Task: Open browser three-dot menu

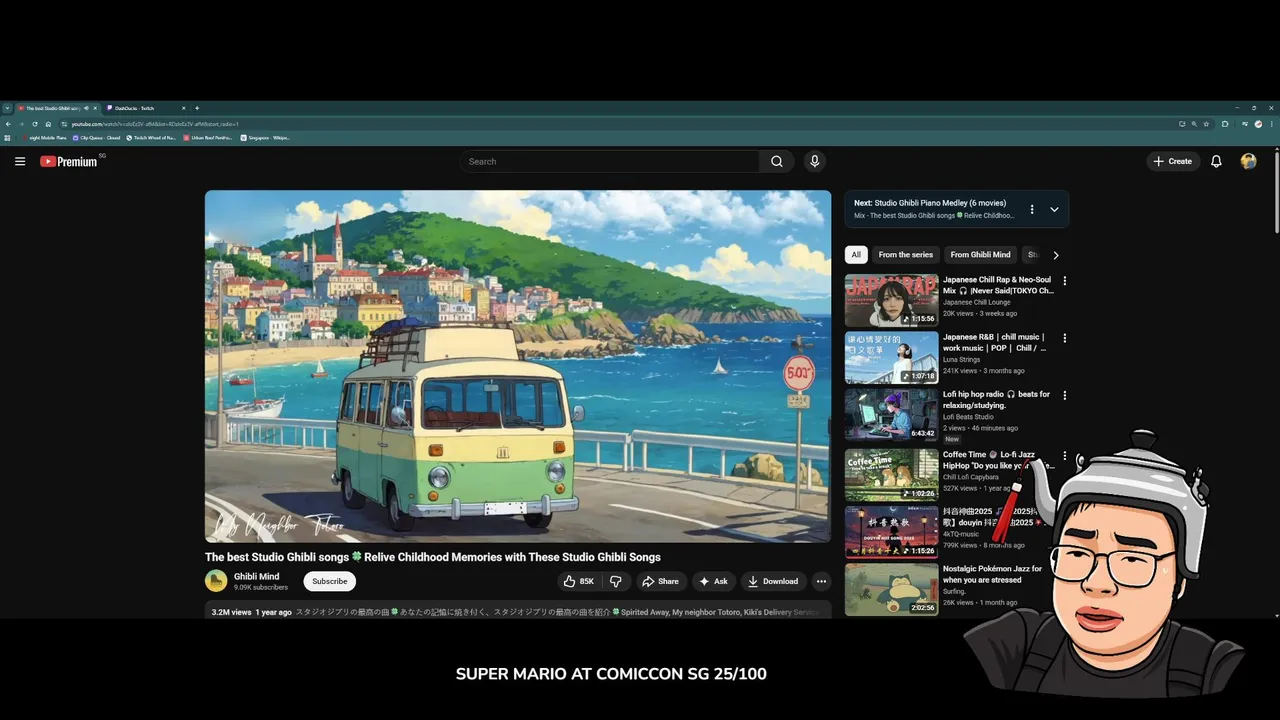Action: (x=1272, y=124)
